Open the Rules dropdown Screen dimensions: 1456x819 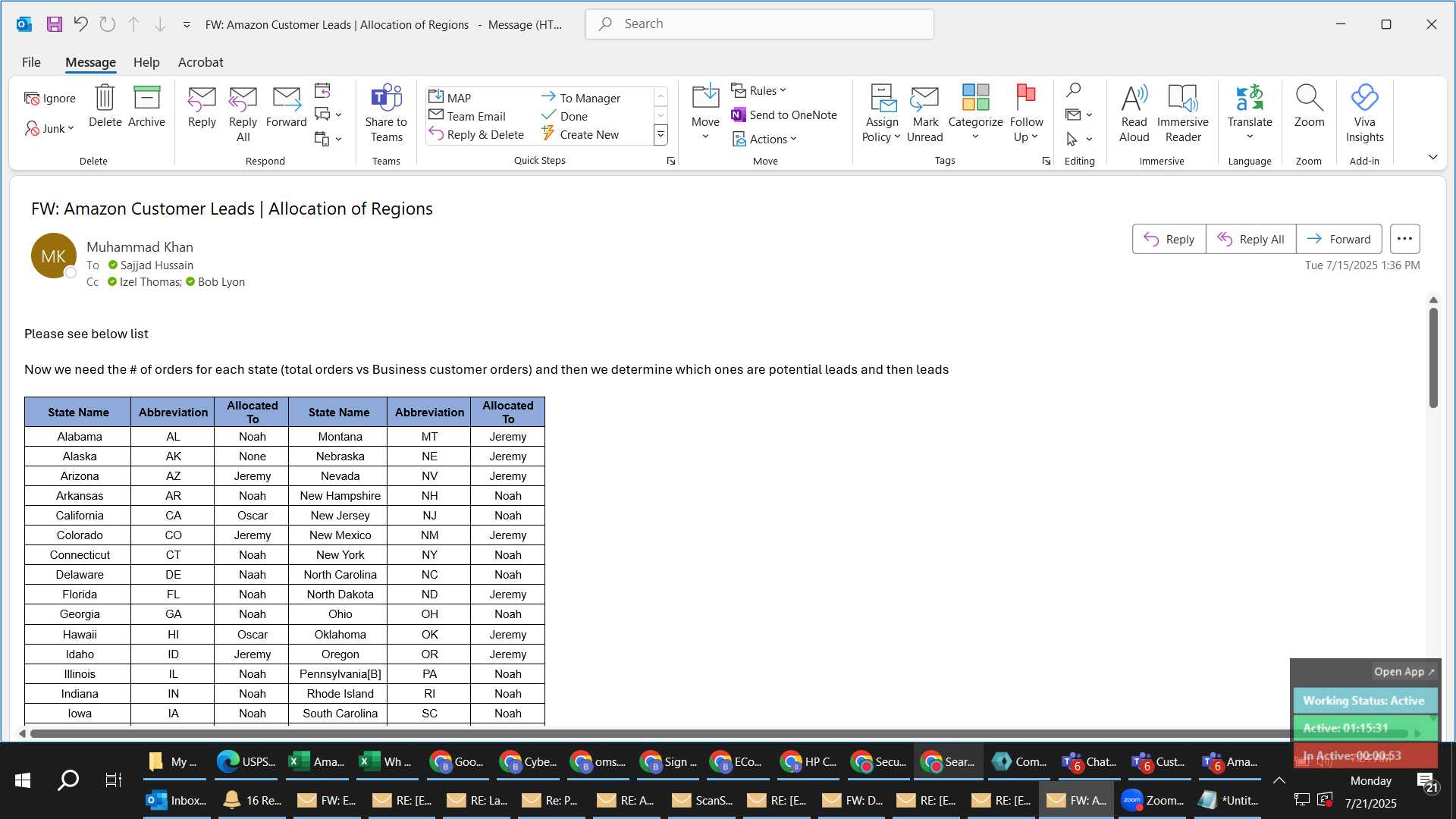[758, 90]
